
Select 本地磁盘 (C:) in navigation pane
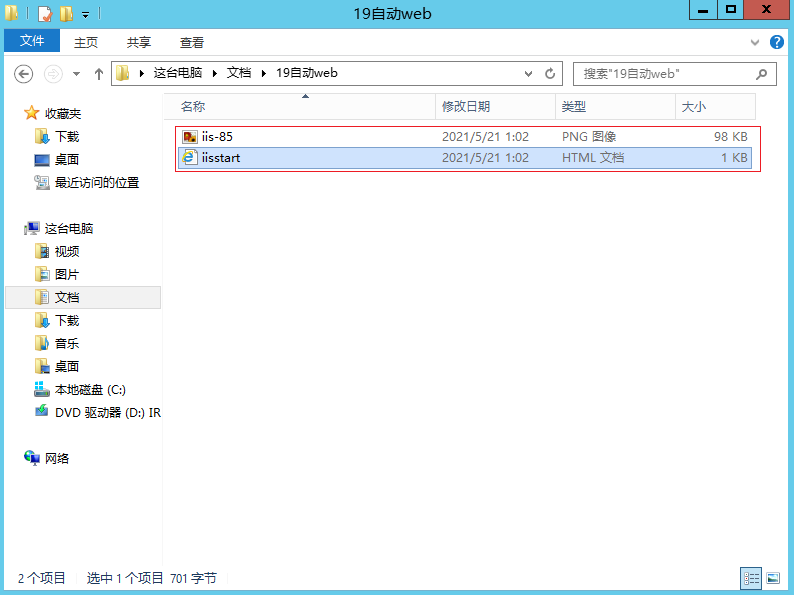point(90,390)
